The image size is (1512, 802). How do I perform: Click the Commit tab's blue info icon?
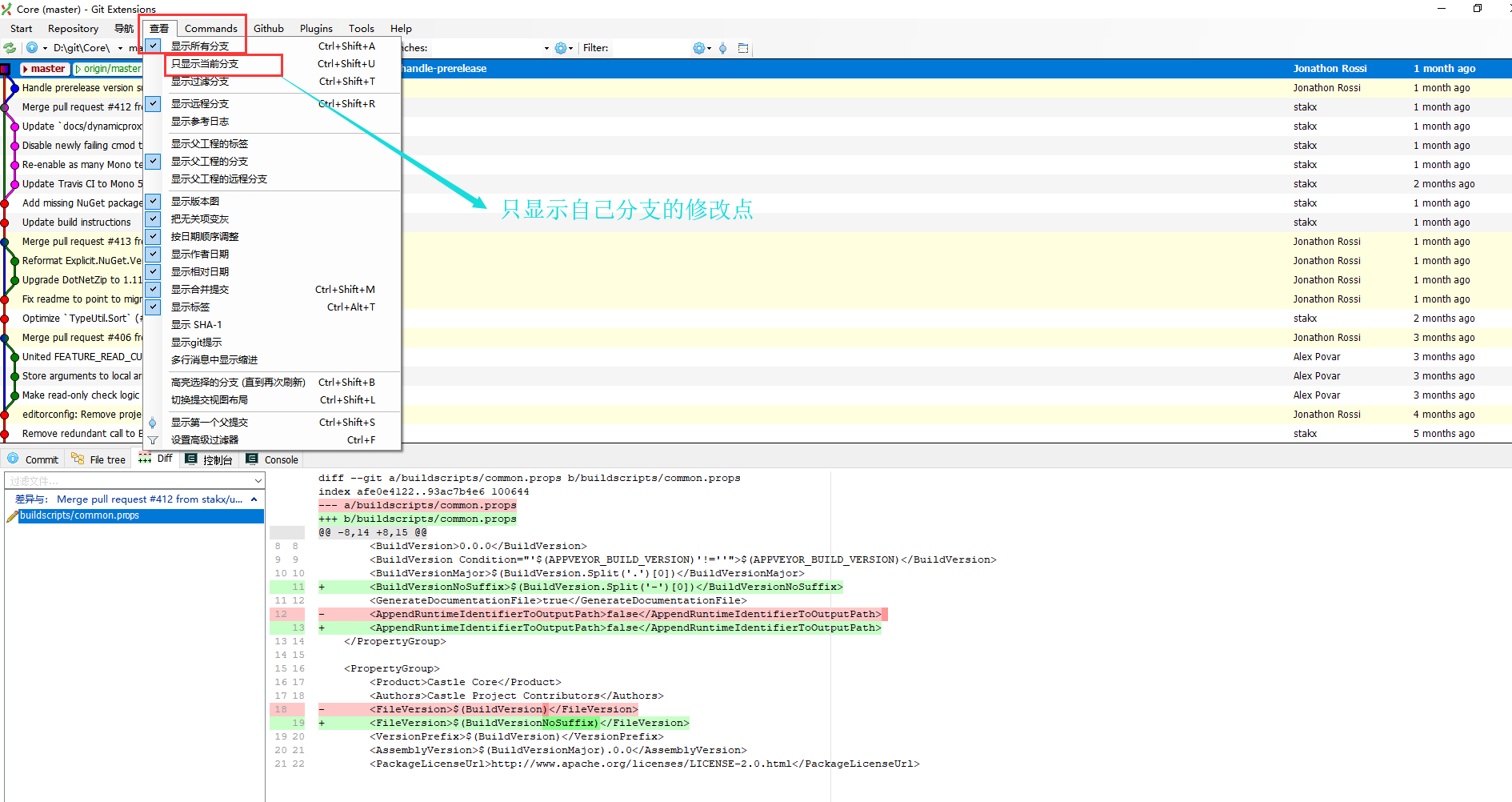13,459
